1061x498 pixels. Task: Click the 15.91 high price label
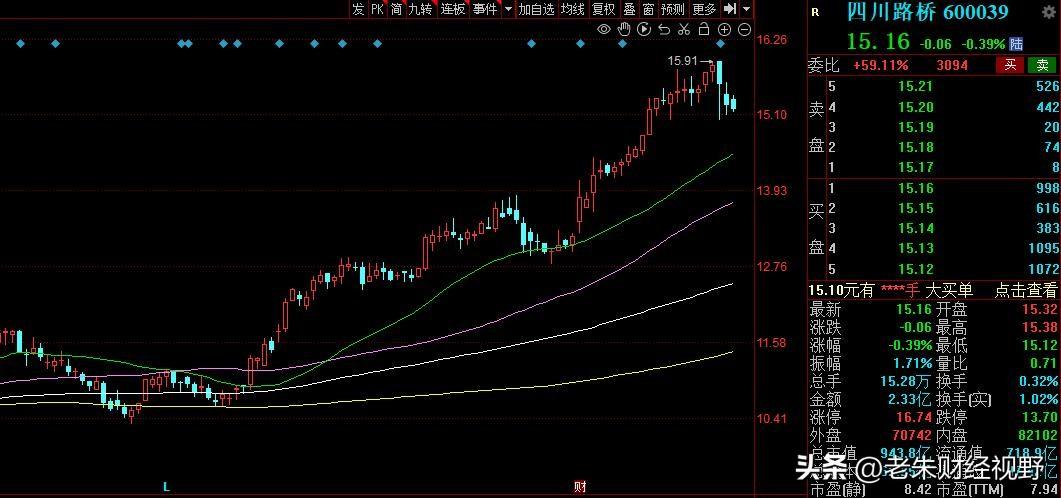(681, 61)
